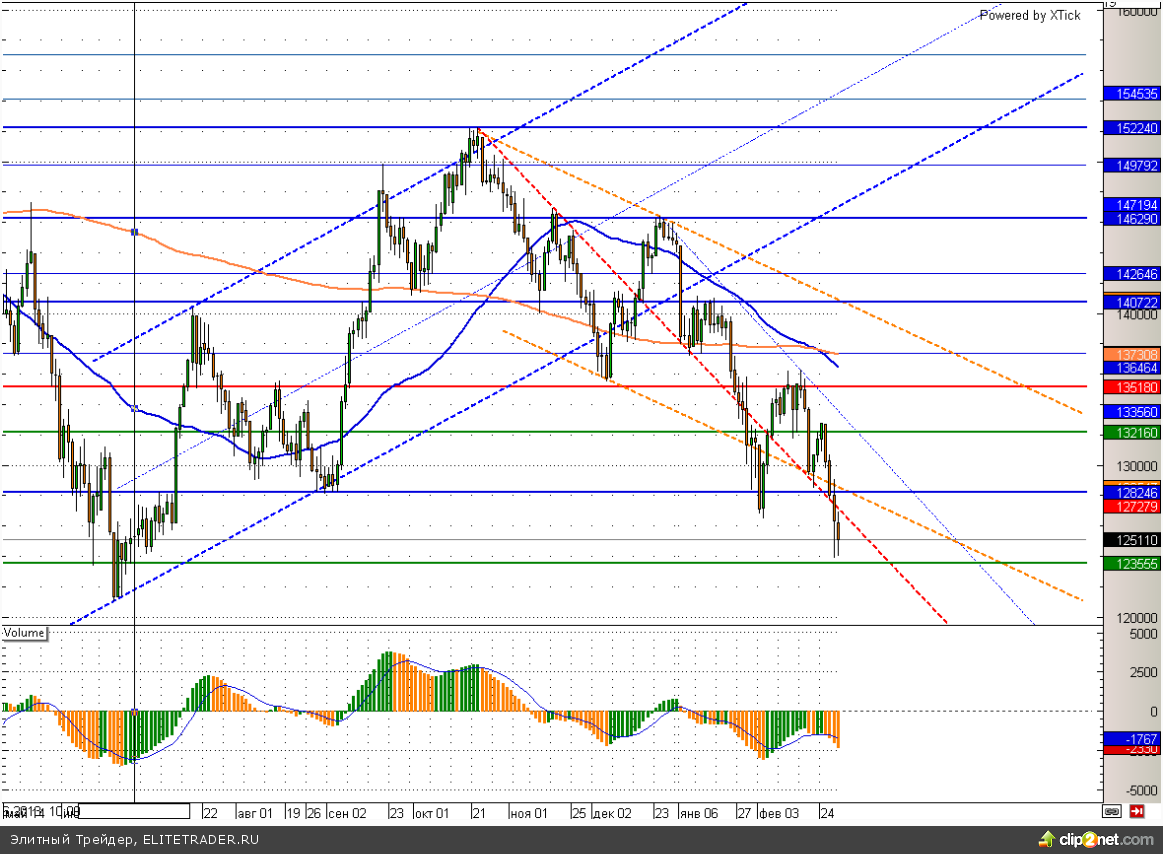The image size is (1163, 854).
Task: Click the red arrow scroll-to-end icon
Action: coord(1136,812)
